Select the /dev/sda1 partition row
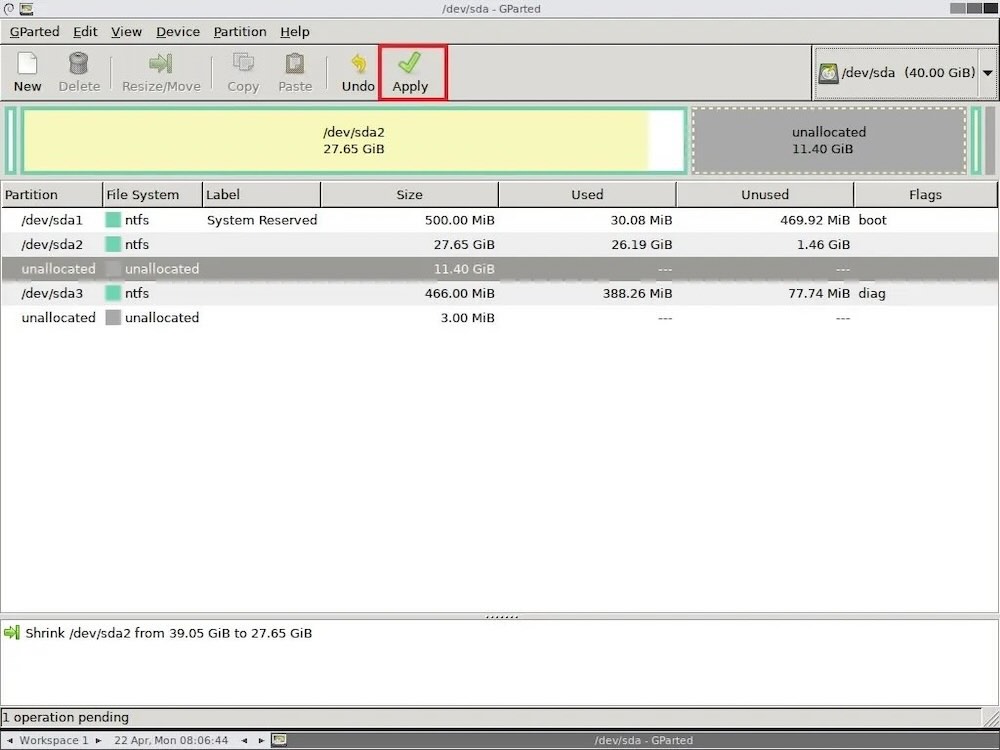 click(52, 220)
